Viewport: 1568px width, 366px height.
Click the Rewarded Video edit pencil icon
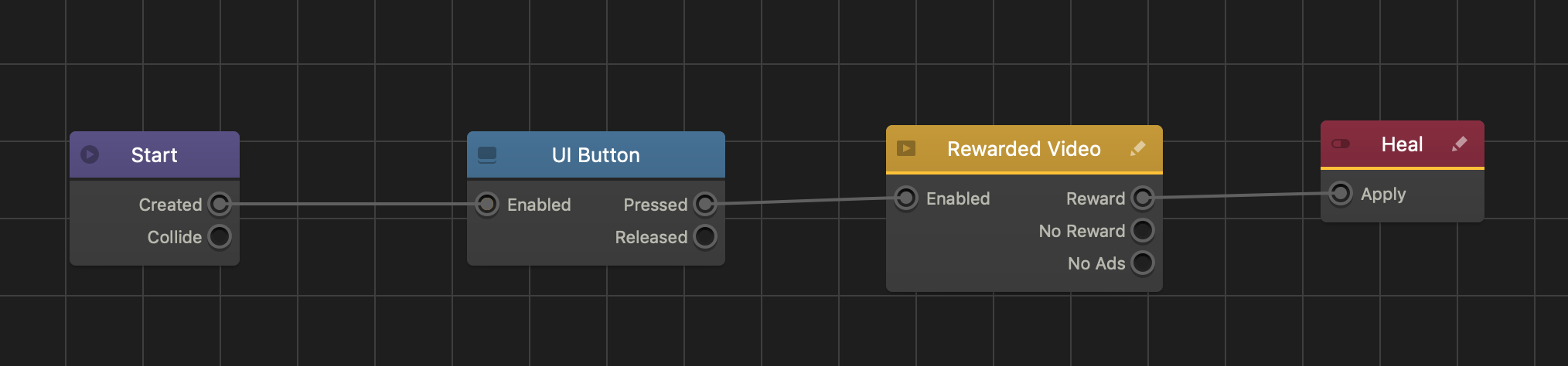[1137, 148]
